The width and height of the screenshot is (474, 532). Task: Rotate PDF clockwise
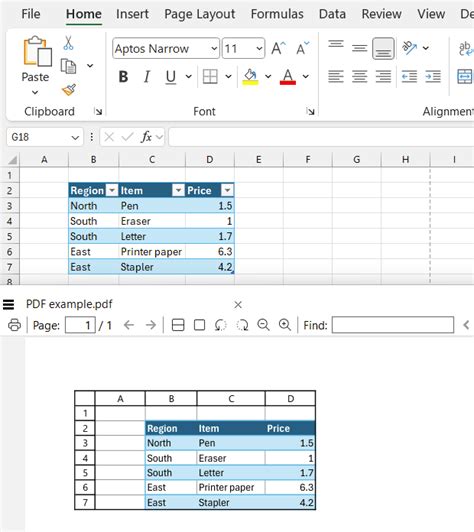point(242,325)
